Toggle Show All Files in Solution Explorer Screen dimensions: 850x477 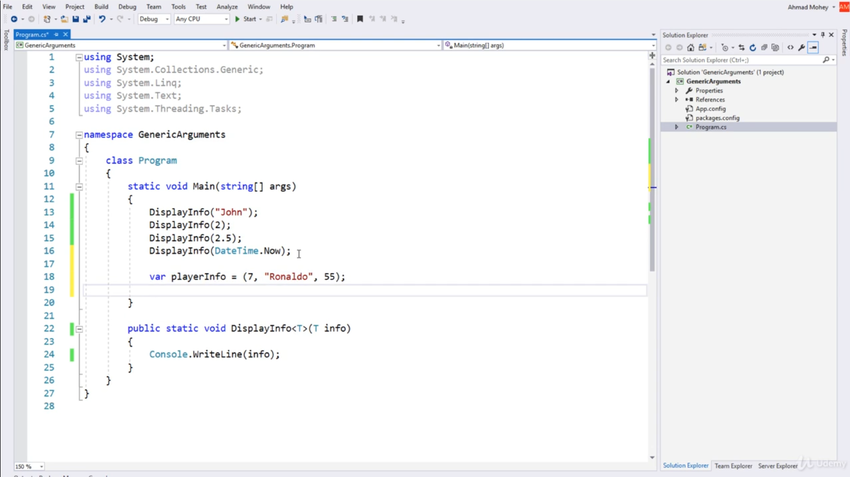(775, 48)
